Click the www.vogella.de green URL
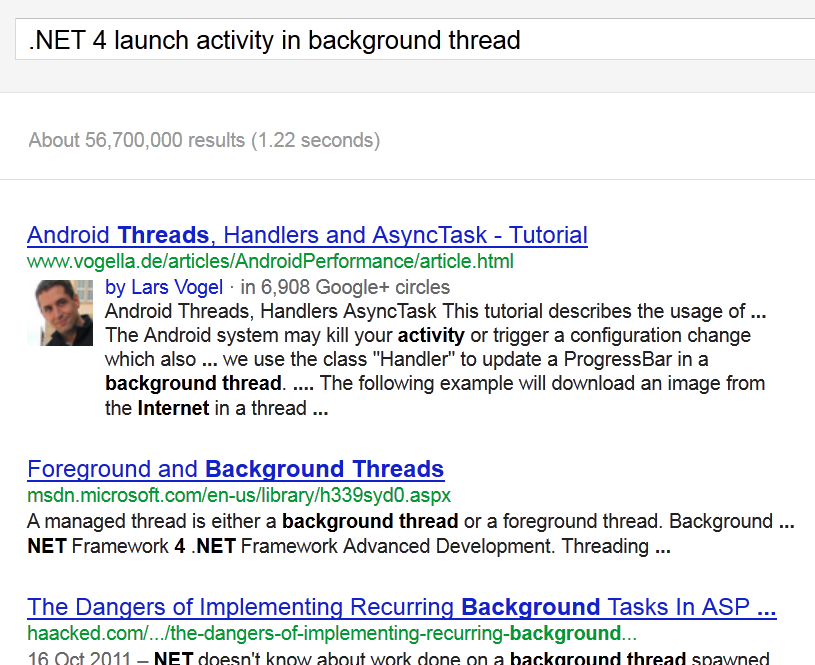Screen dimensions: 815x665 pos(270,262)
